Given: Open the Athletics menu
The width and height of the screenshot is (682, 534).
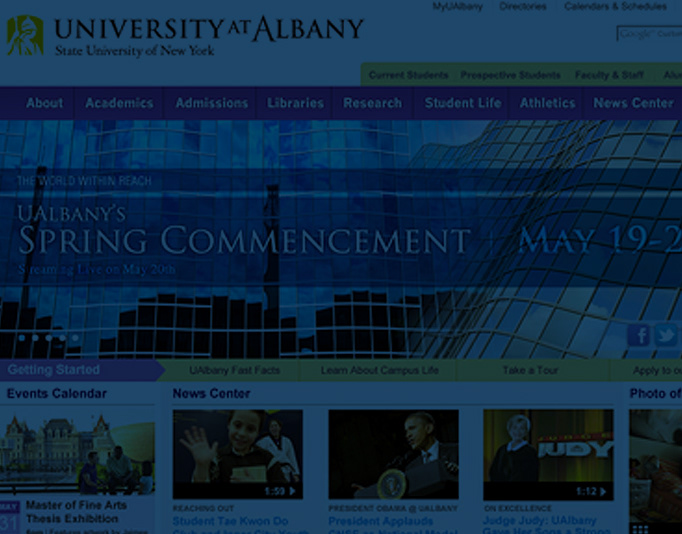Looking at the screenshot, I should coord(548,103).
